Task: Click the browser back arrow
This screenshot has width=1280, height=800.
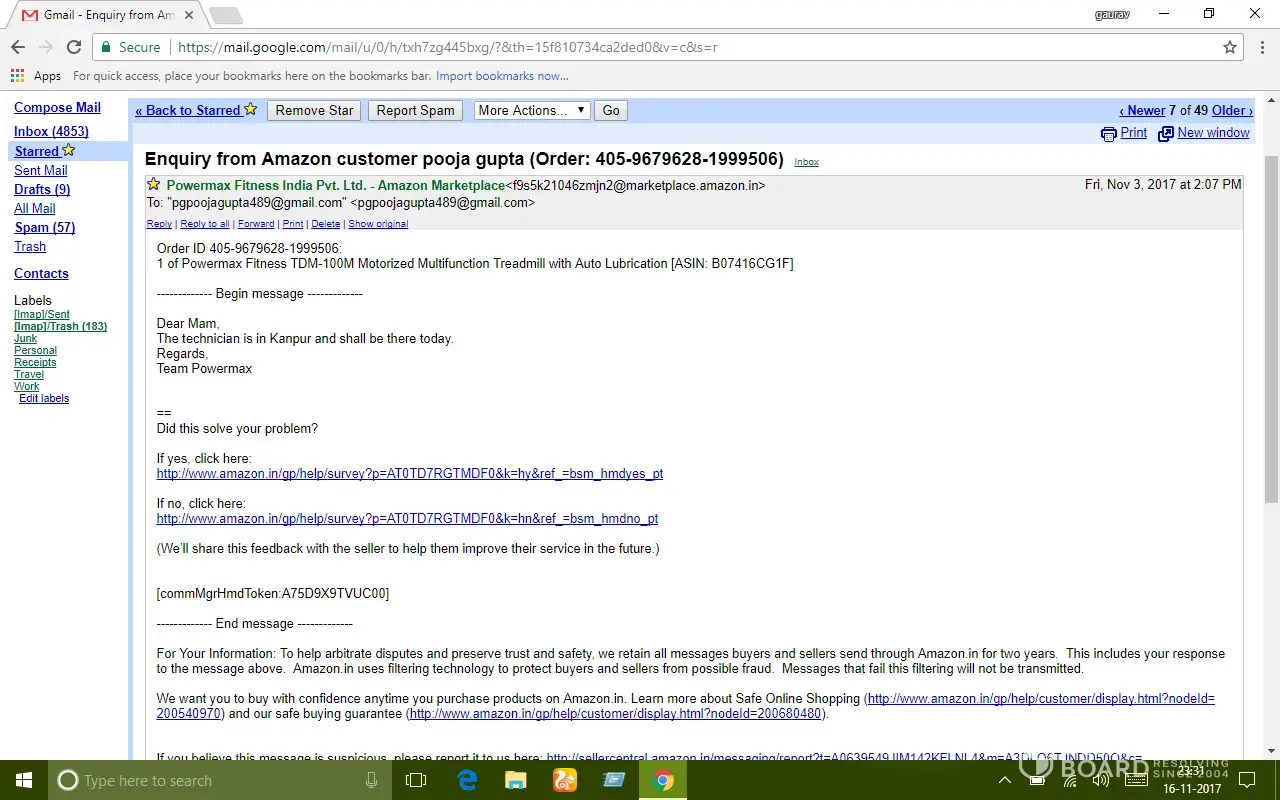Action: point(18,47)
